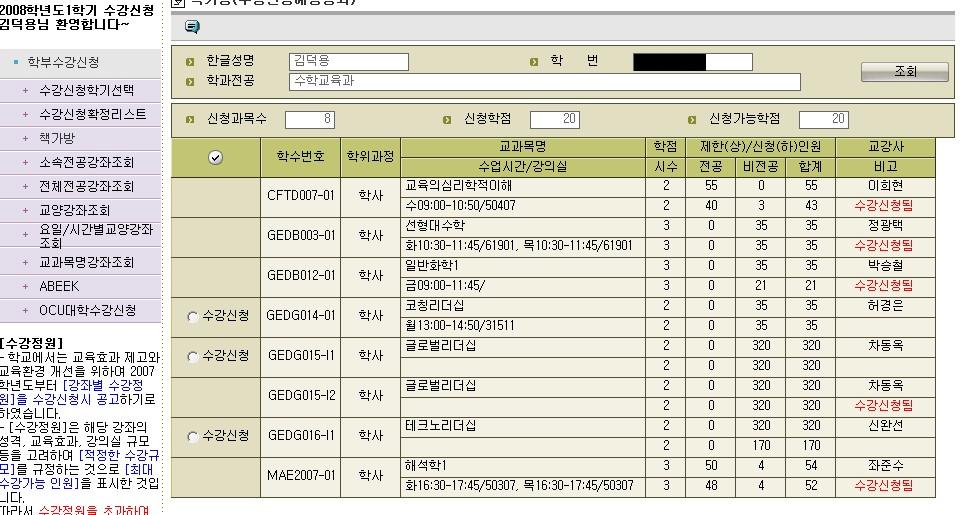The width and height of the screenshot is (967, 515).
Task: Click course code CFTD007-01
Action: point(300,196)
